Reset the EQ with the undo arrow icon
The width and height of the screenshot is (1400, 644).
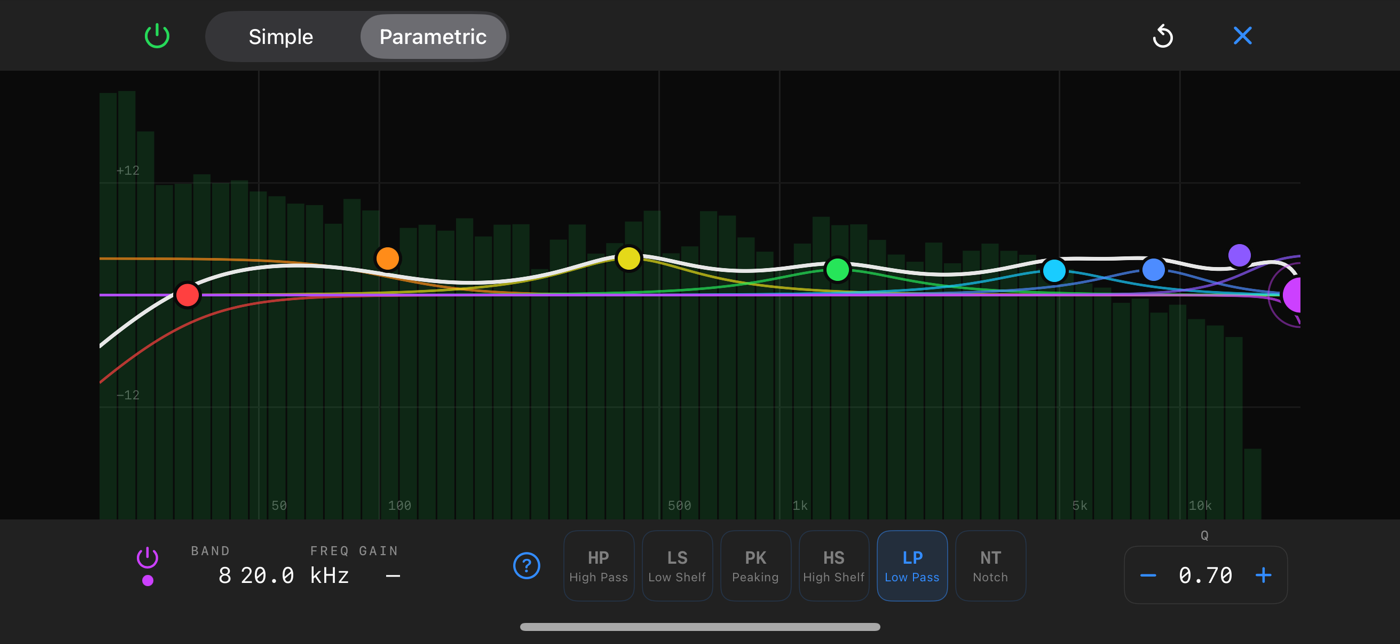(x=1163, y=37)
